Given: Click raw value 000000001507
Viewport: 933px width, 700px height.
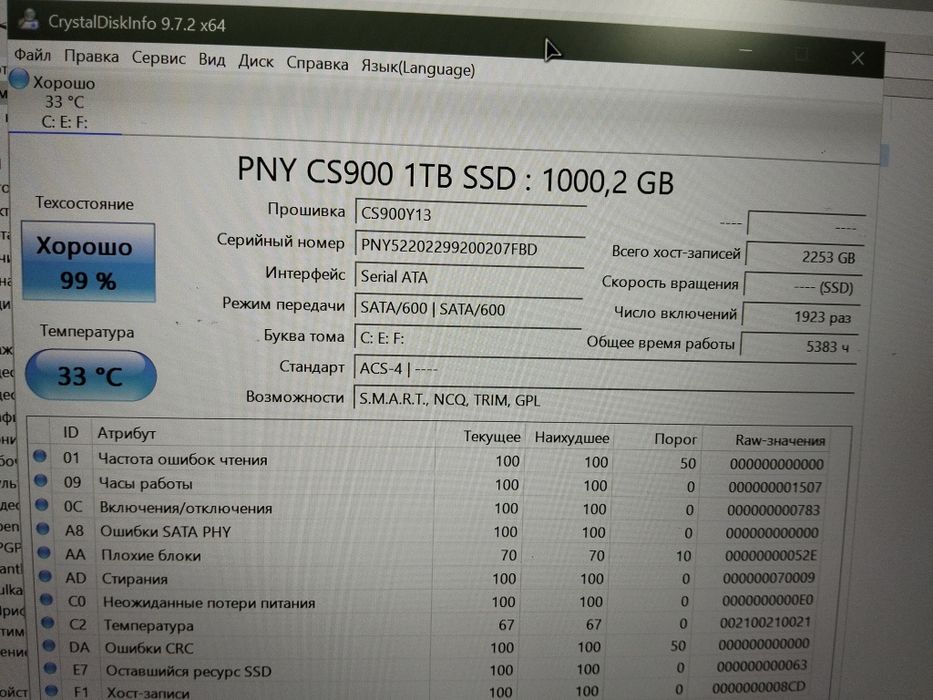Looking at the screenshot, I should 775,487.
